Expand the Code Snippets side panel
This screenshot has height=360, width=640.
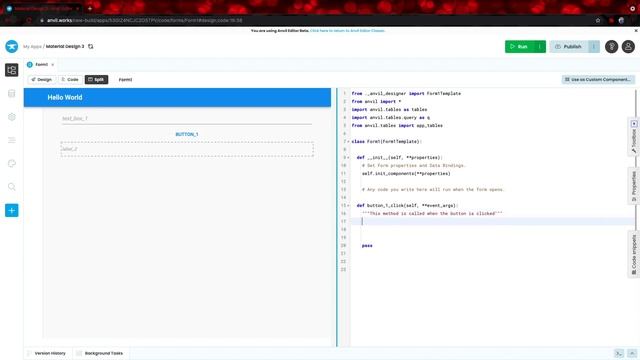tap(633, 254)
